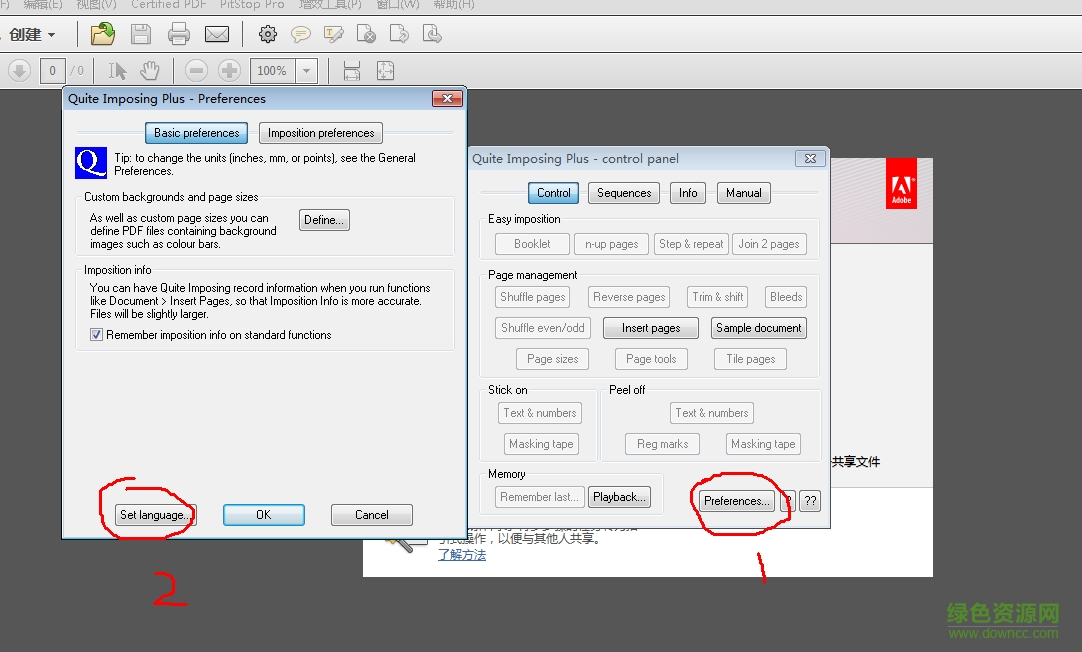Click the email envelope icon
The width and height of the screenshot is (1082, 652).
[217, 34]
